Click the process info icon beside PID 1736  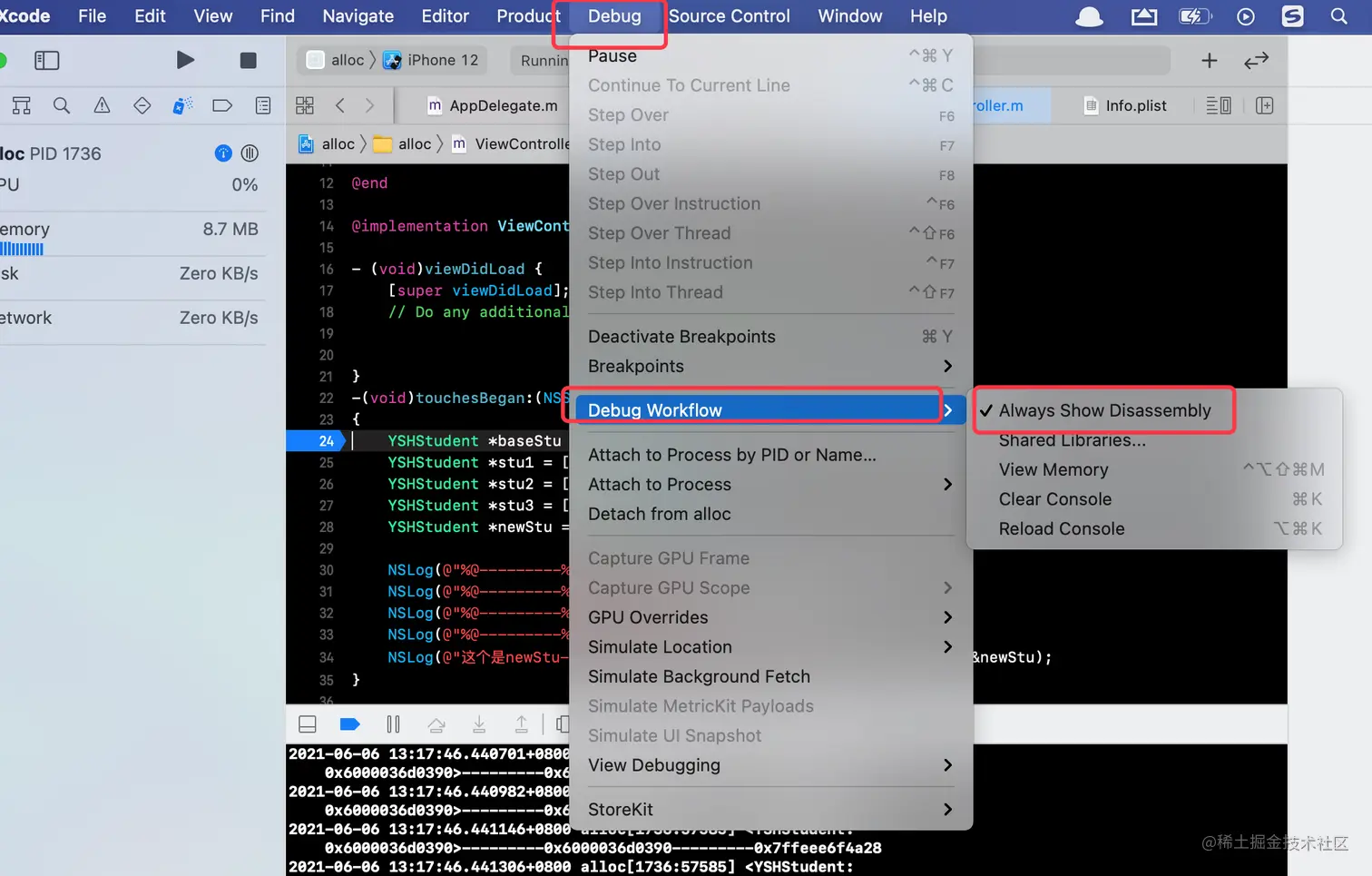(x=223, y=153)
